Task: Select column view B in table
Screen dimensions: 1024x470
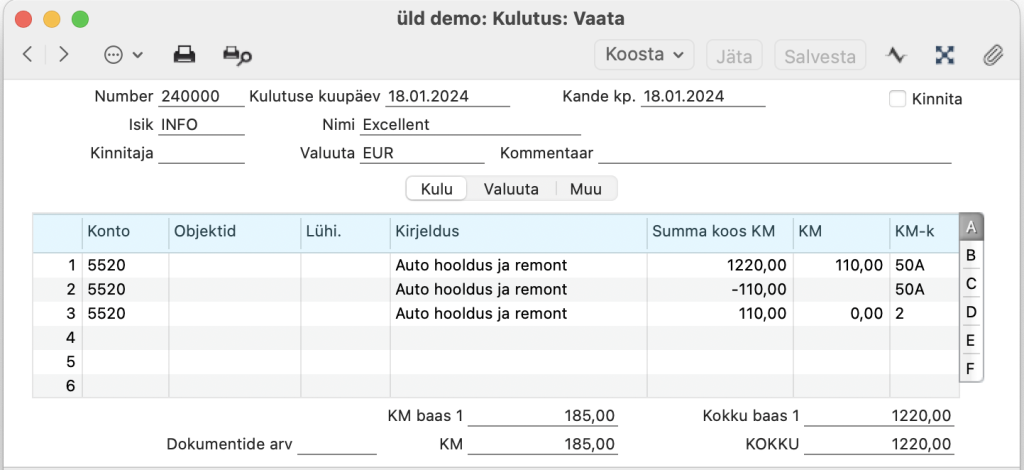Action: point(971,255)
